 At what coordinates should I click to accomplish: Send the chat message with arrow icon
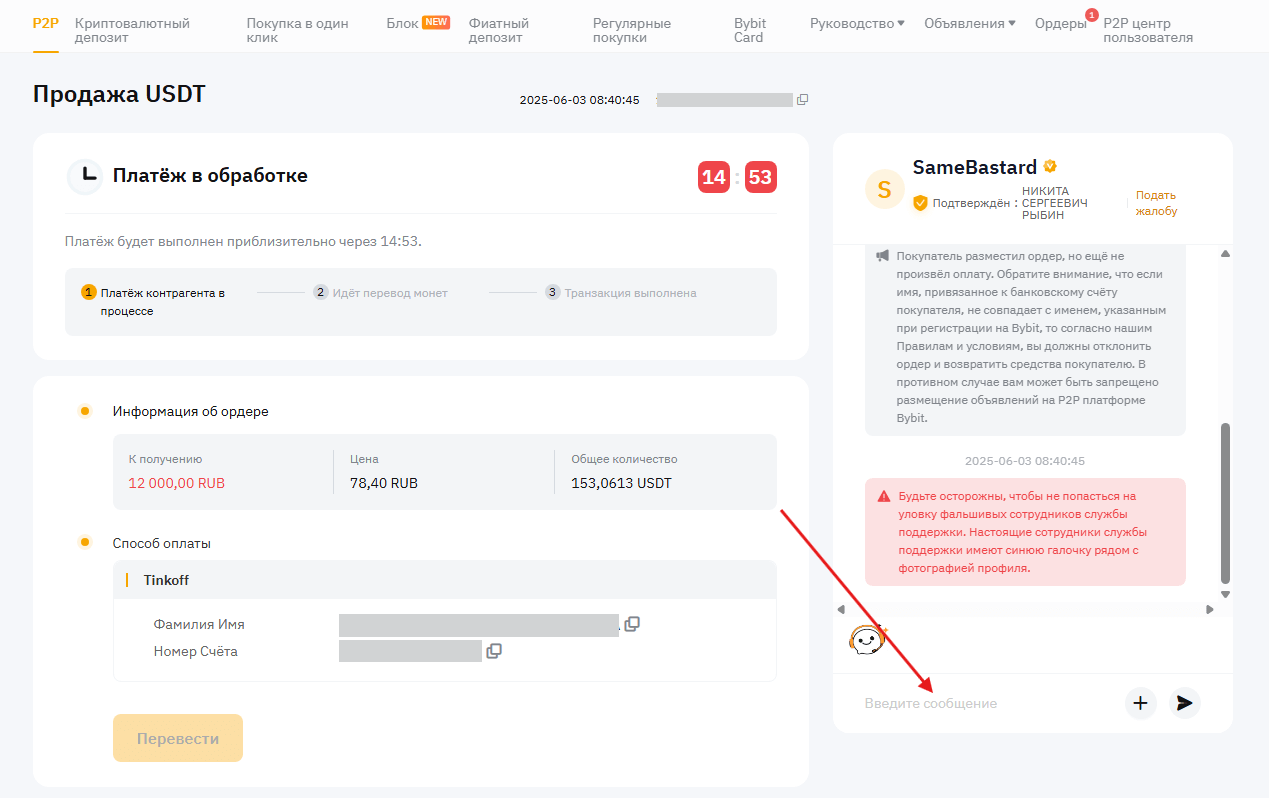click(x=1185, y=703)
